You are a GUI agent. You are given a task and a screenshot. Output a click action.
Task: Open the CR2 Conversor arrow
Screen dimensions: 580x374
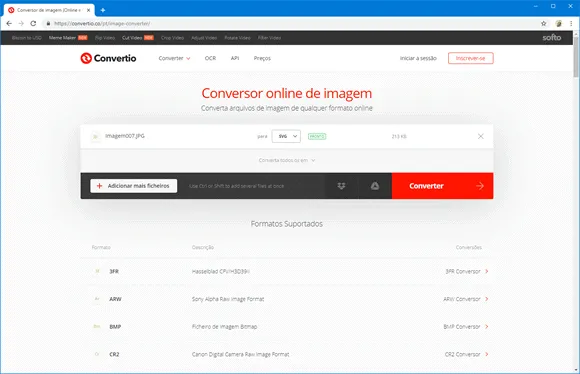487,354
